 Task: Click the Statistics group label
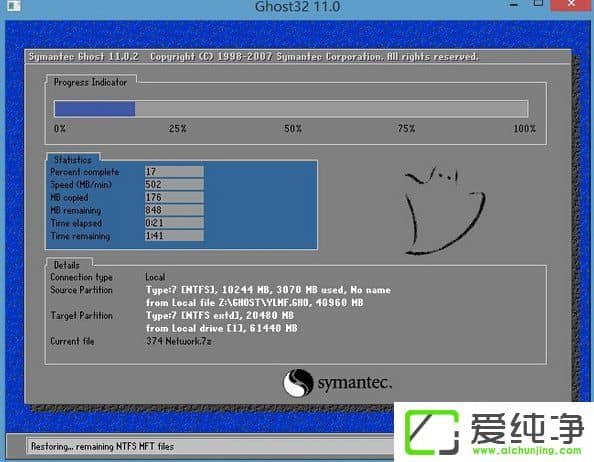[73, 160]
